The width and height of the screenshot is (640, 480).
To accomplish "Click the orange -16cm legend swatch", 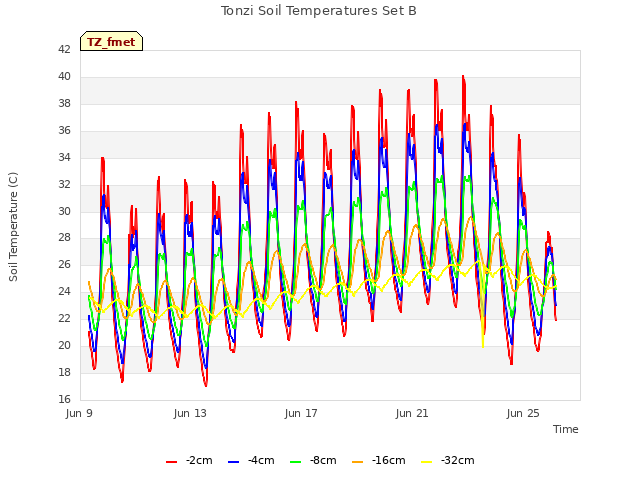I will 358,462.
